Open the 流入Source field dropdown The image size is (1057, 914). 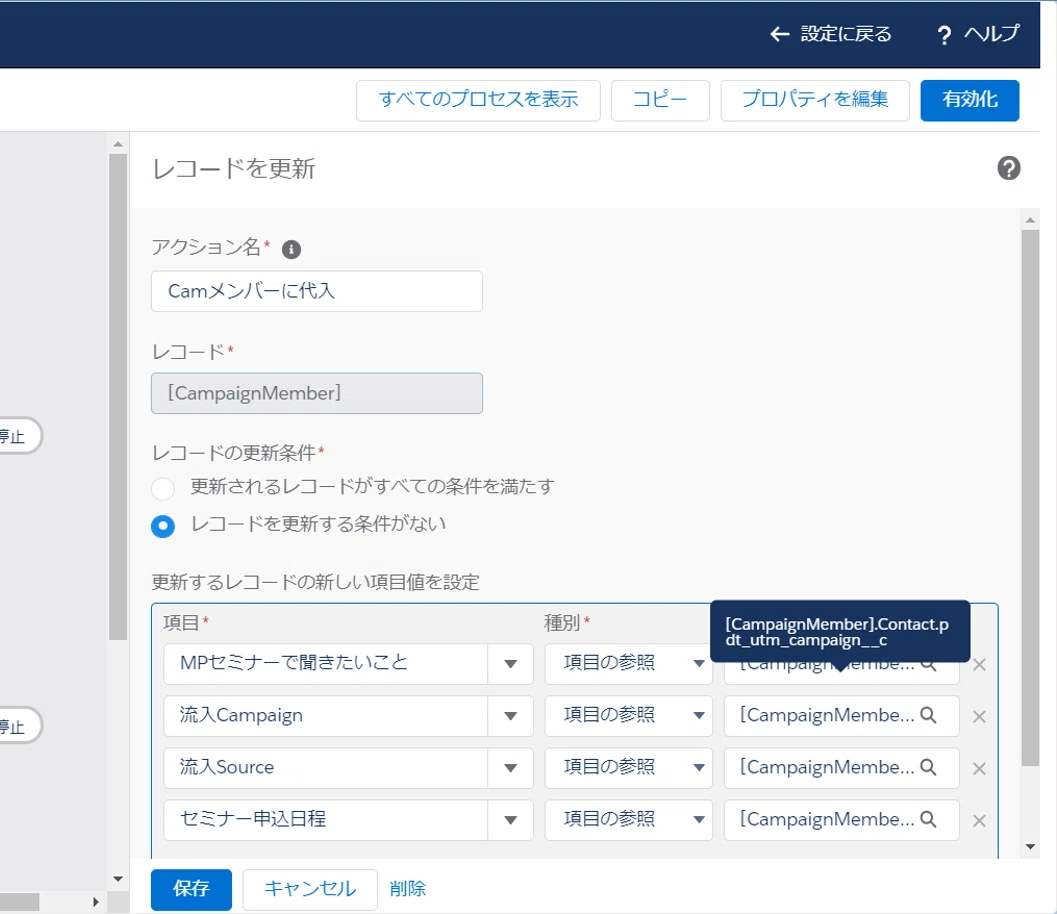click(510, 768)
